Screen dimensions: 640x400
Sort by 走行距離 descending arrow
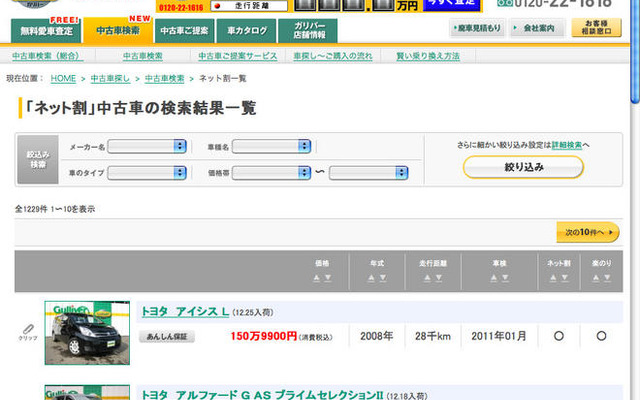click(439, 278)
